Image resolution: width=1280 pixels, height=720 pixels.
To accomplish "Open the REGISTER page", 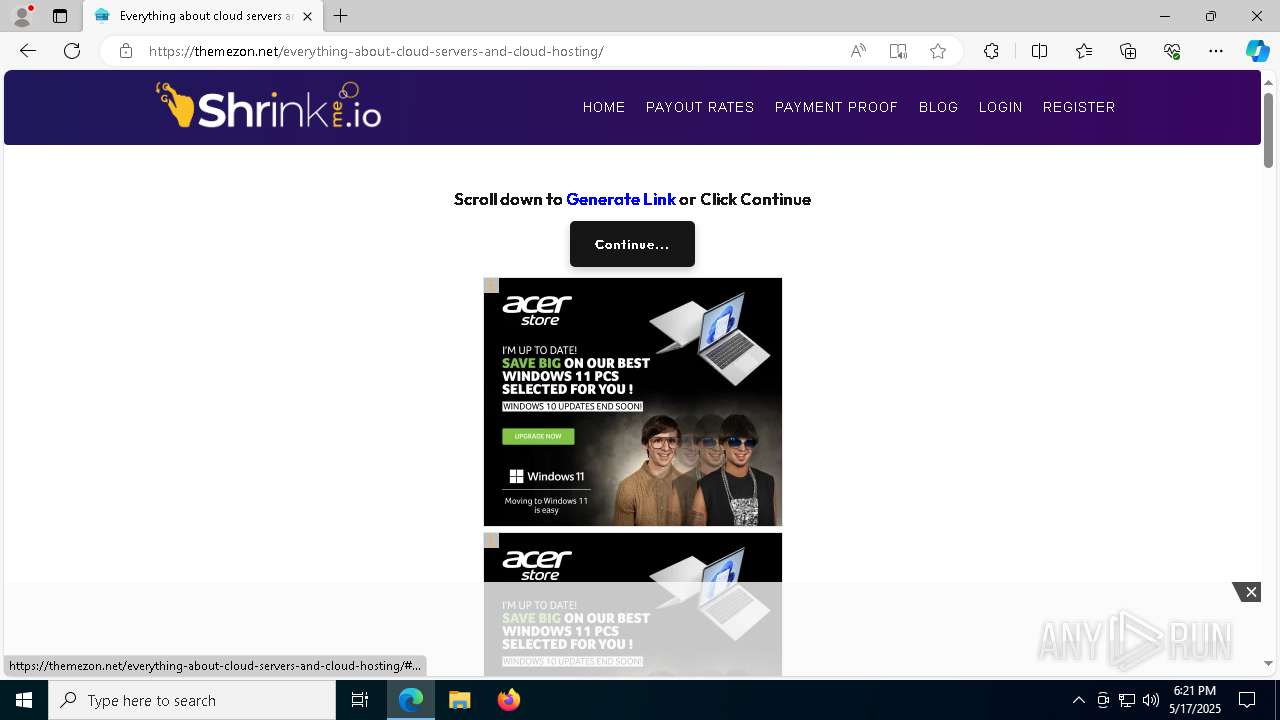I will click(1079, 107).
